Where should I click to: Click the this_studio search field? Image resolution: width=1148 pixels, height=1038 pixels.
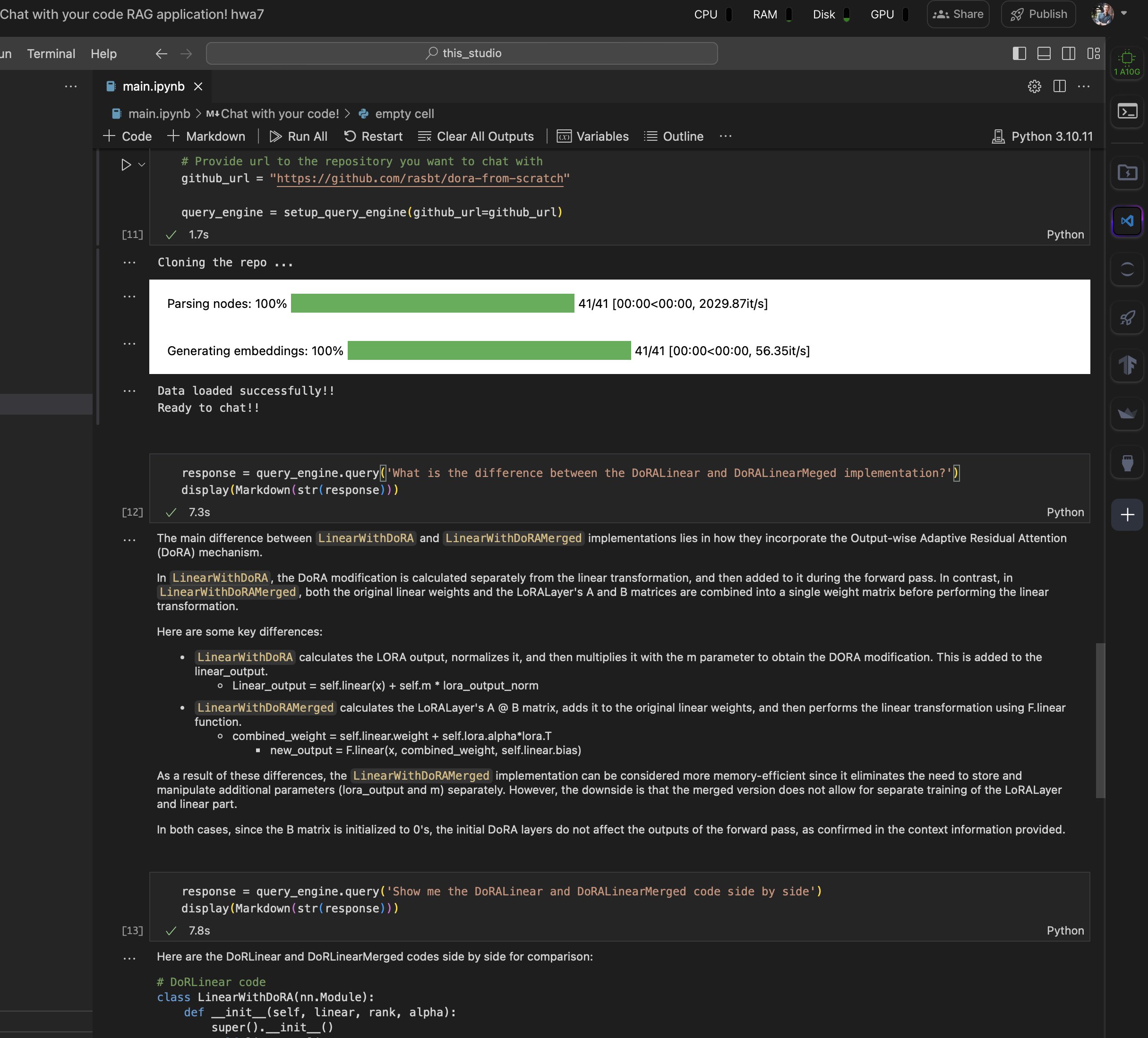click(462, 53)
